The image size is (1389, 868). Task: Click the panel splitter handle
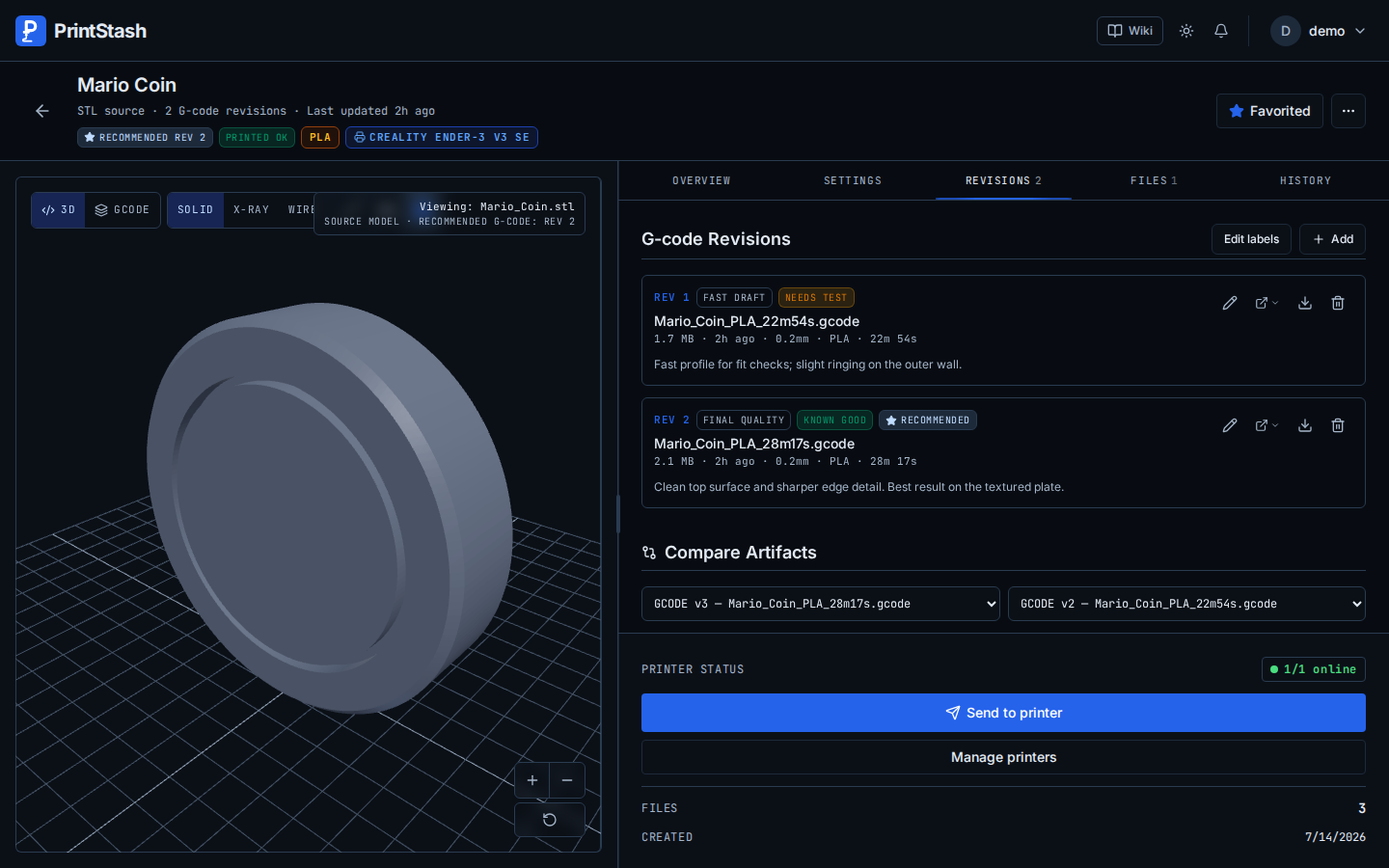[x=617, y=514]
